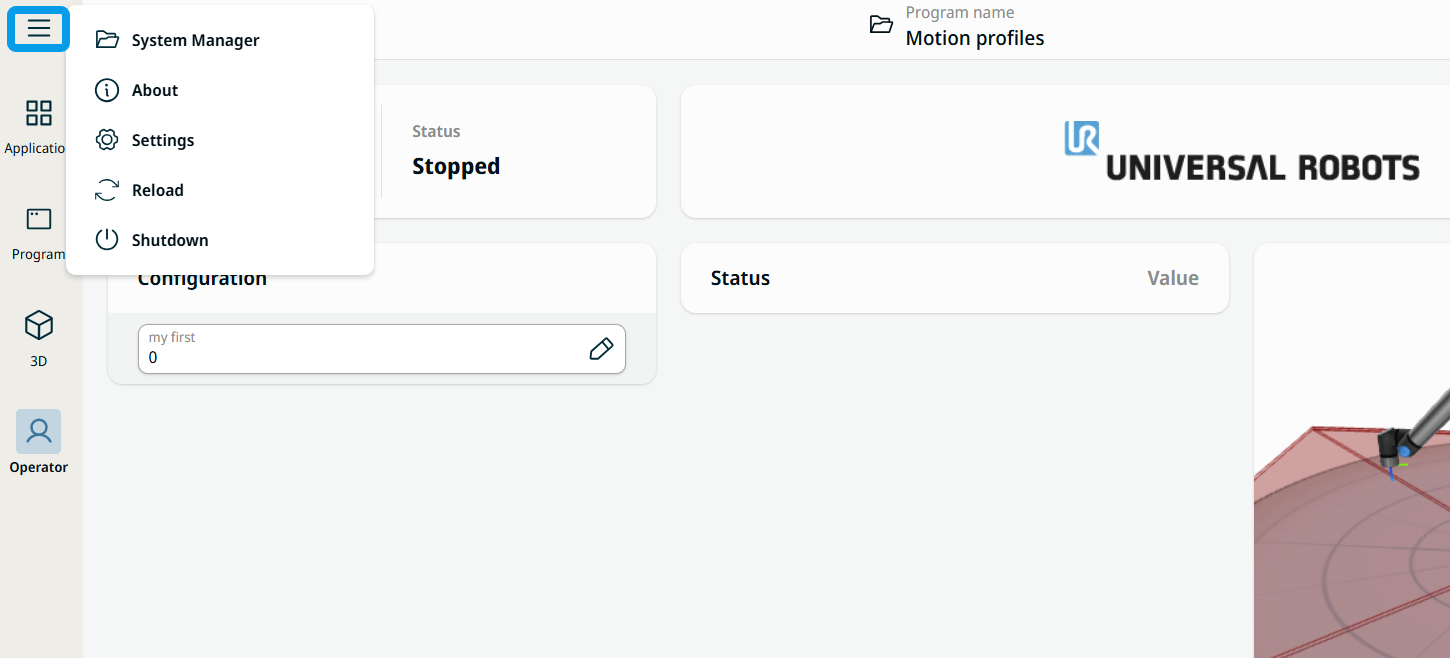Open System Manager from the menu
1450x658 pixels.
pyautogui.click(x=195, y=40)
